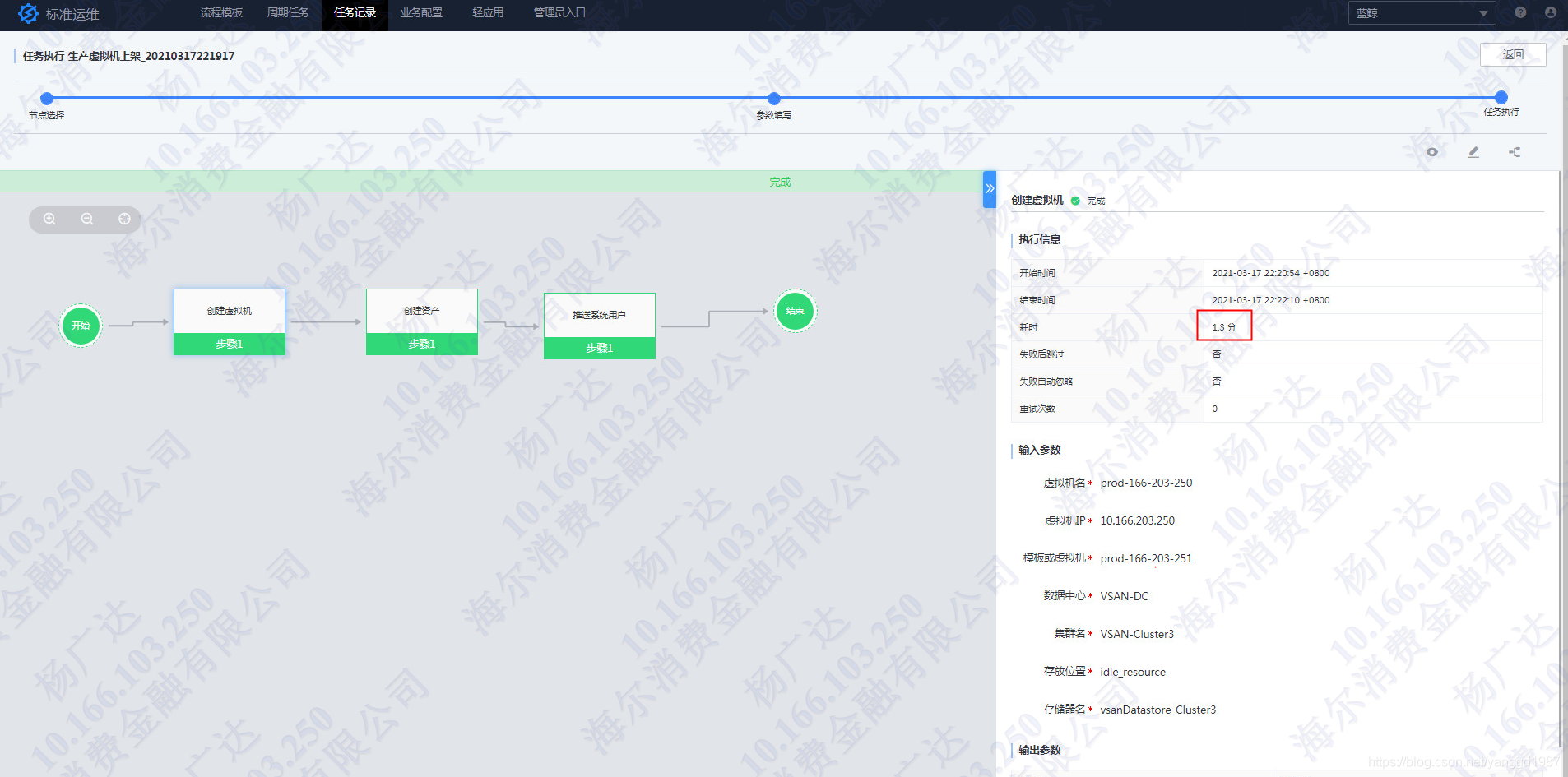The height and width of the screenshot is (777, 1568).
Task: Select the 创建资产 node
Action: coord(422,321)
